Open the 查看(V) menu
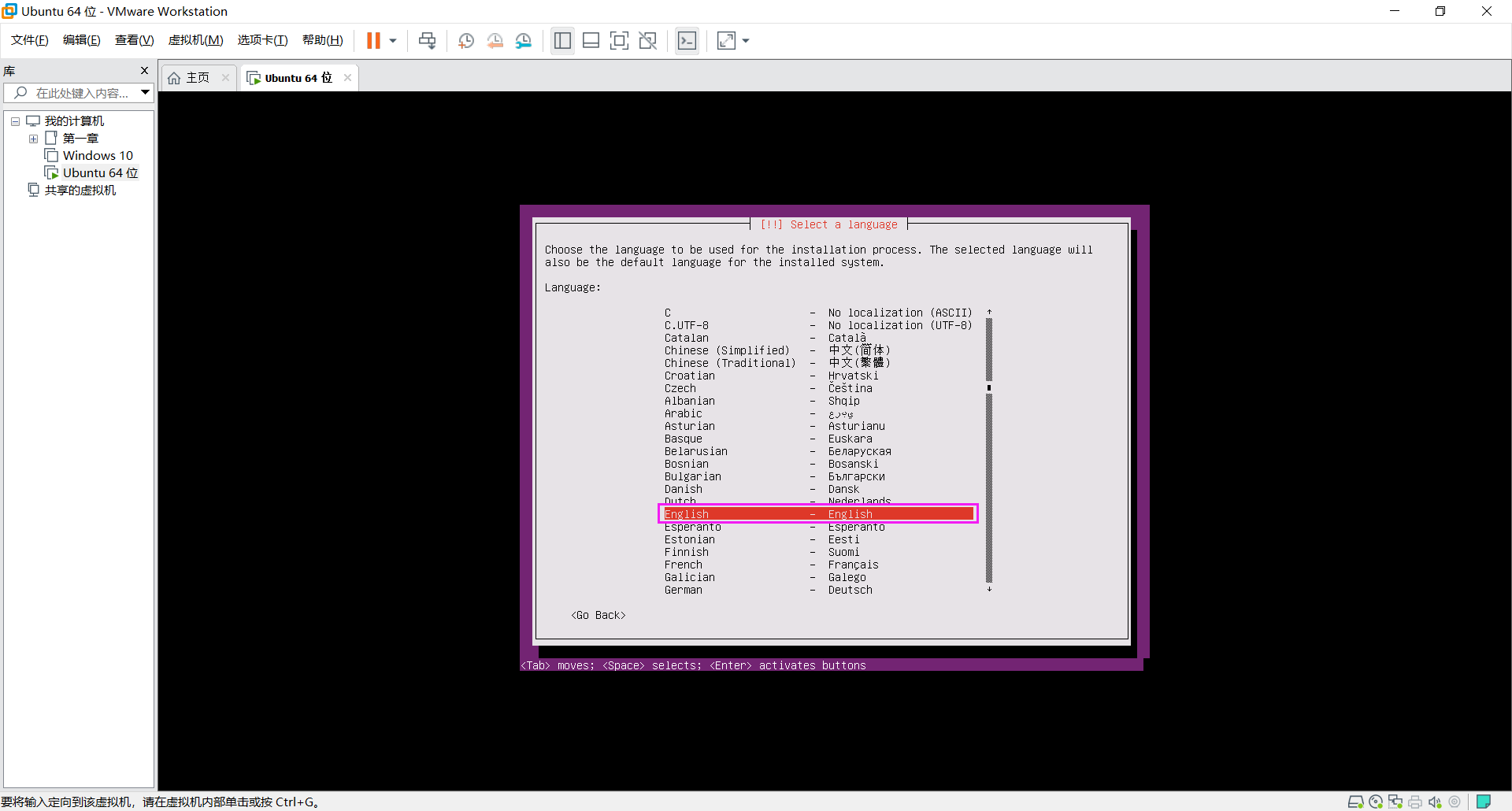The width and height of the screenshot is (1512, 811). [x=134, y=40]
